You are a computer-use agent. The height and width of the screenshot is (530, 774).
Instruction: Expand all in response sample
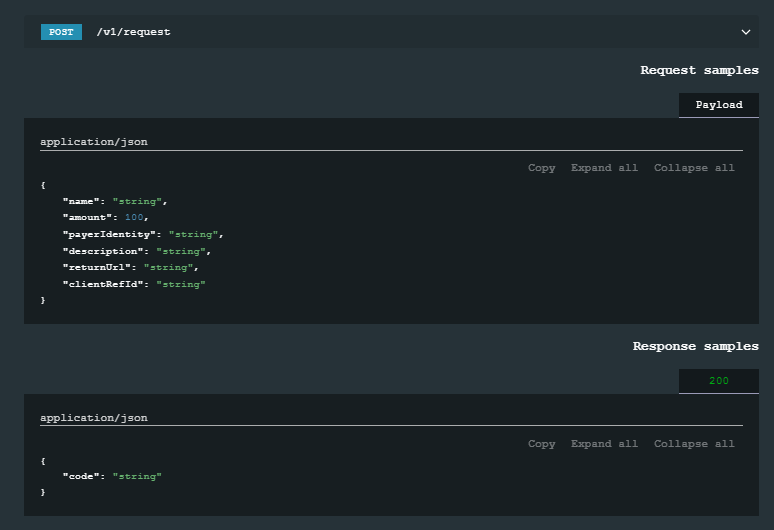pyautogui.click(x=604, y=444)
